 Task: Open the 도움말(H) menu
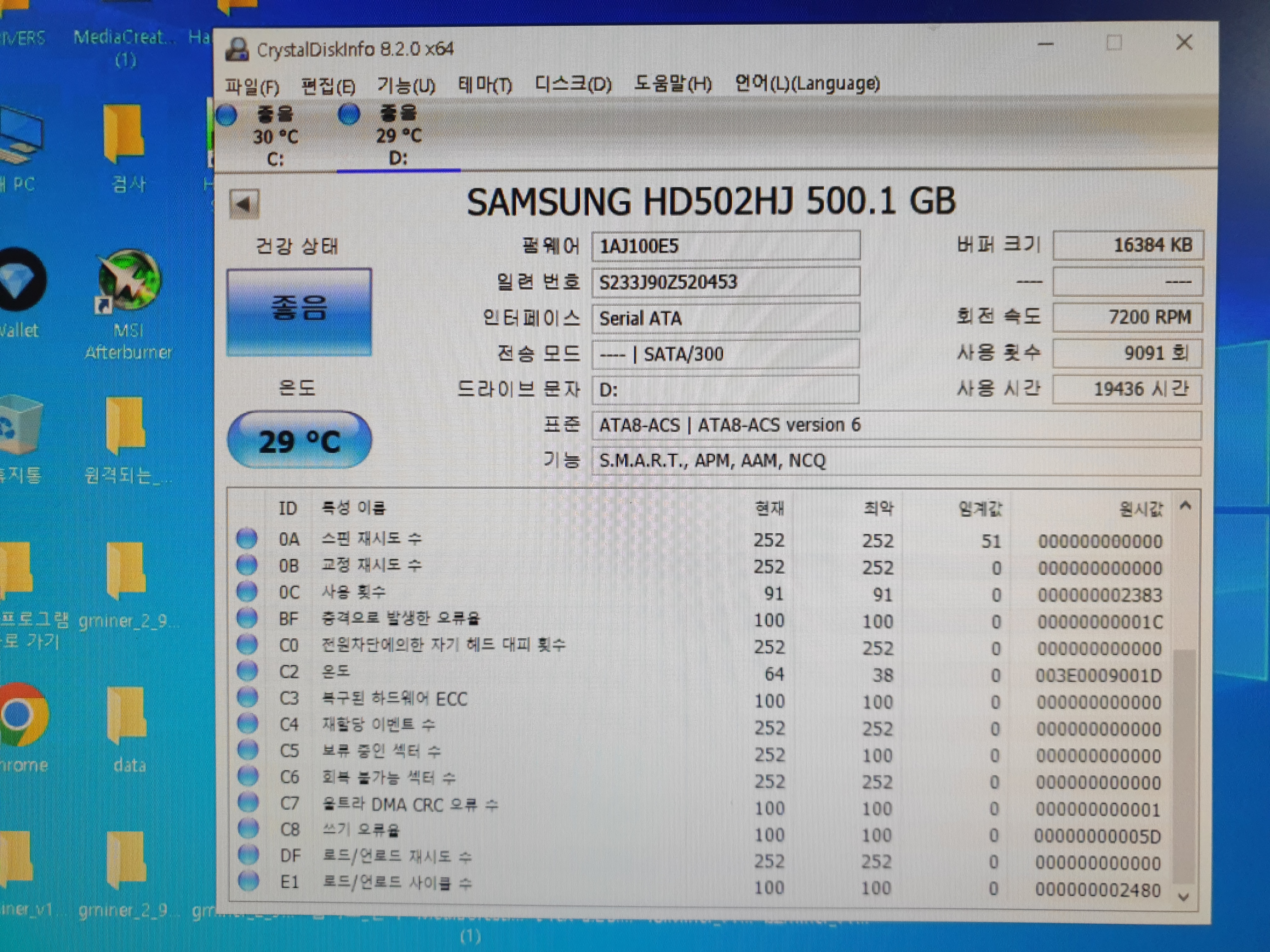tap(672, 84)
